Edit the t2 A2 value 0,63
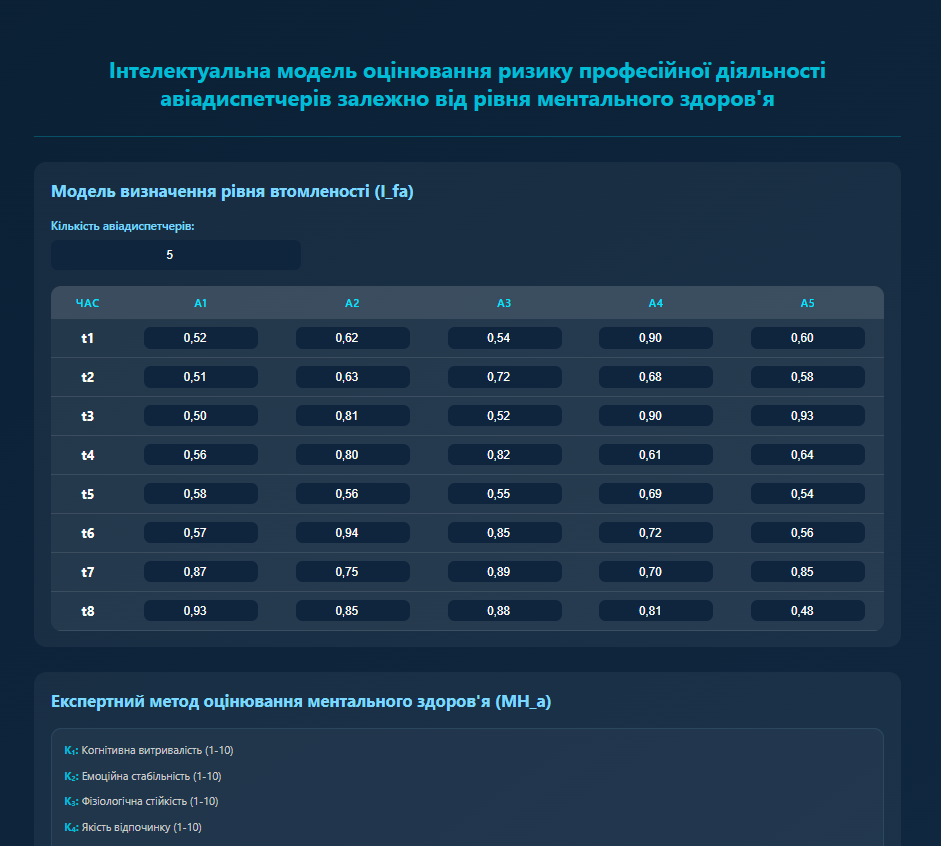 point(353,377)
